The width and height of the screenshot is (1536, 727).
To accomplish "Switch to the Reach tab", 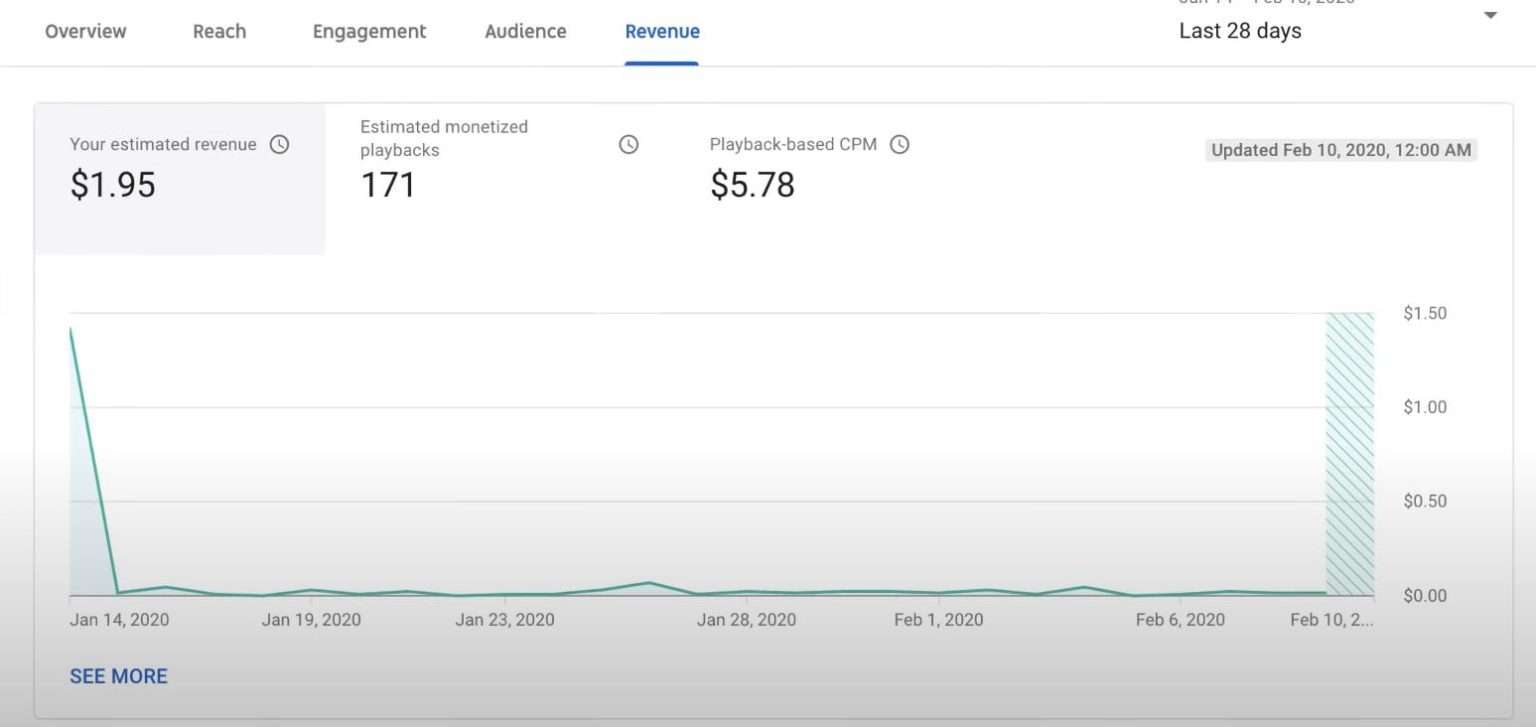I will tap(219, 31).
